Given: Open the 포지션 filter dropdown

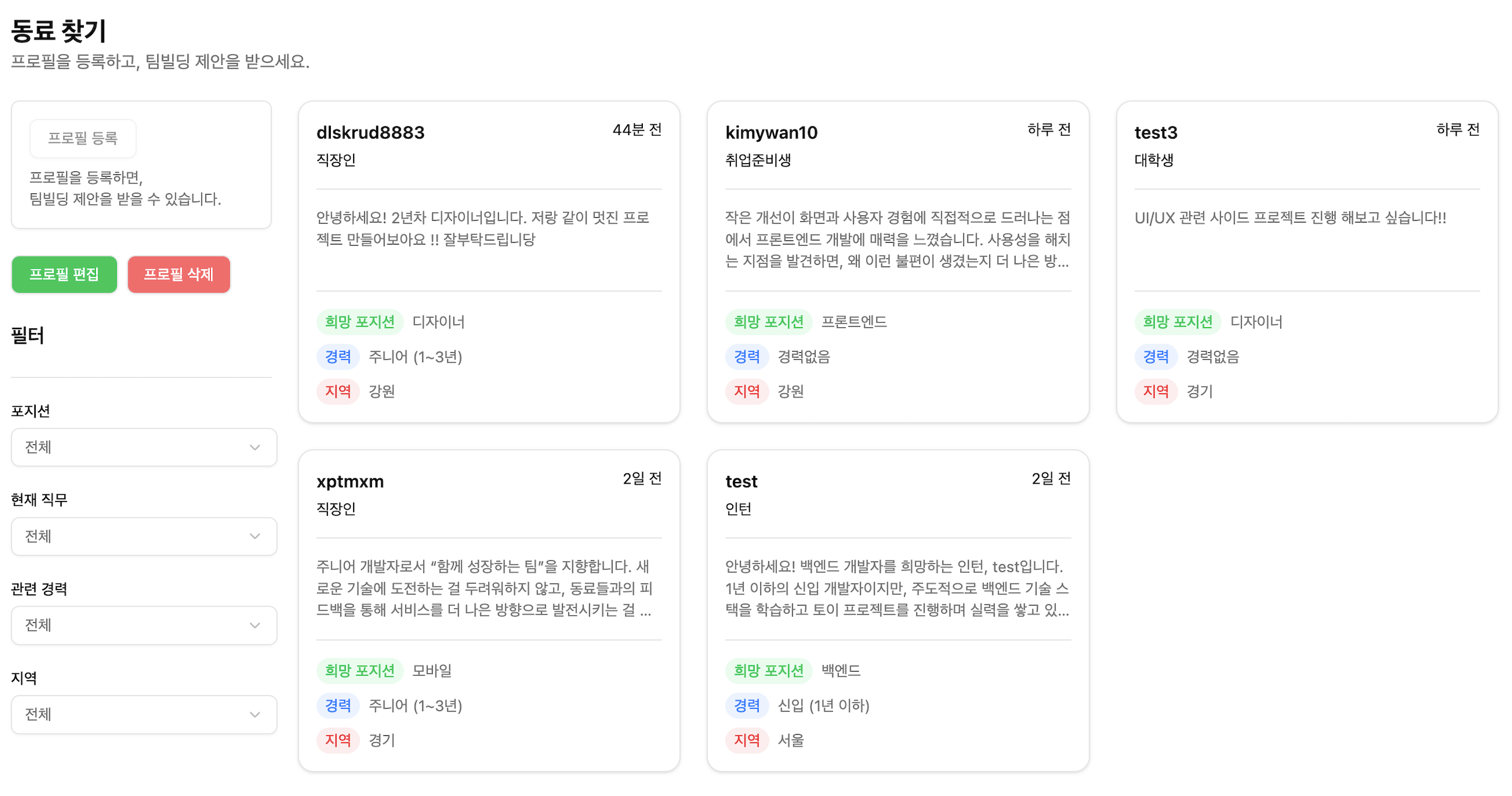Looking at the screenshot, I should click(x=143, y=447).
